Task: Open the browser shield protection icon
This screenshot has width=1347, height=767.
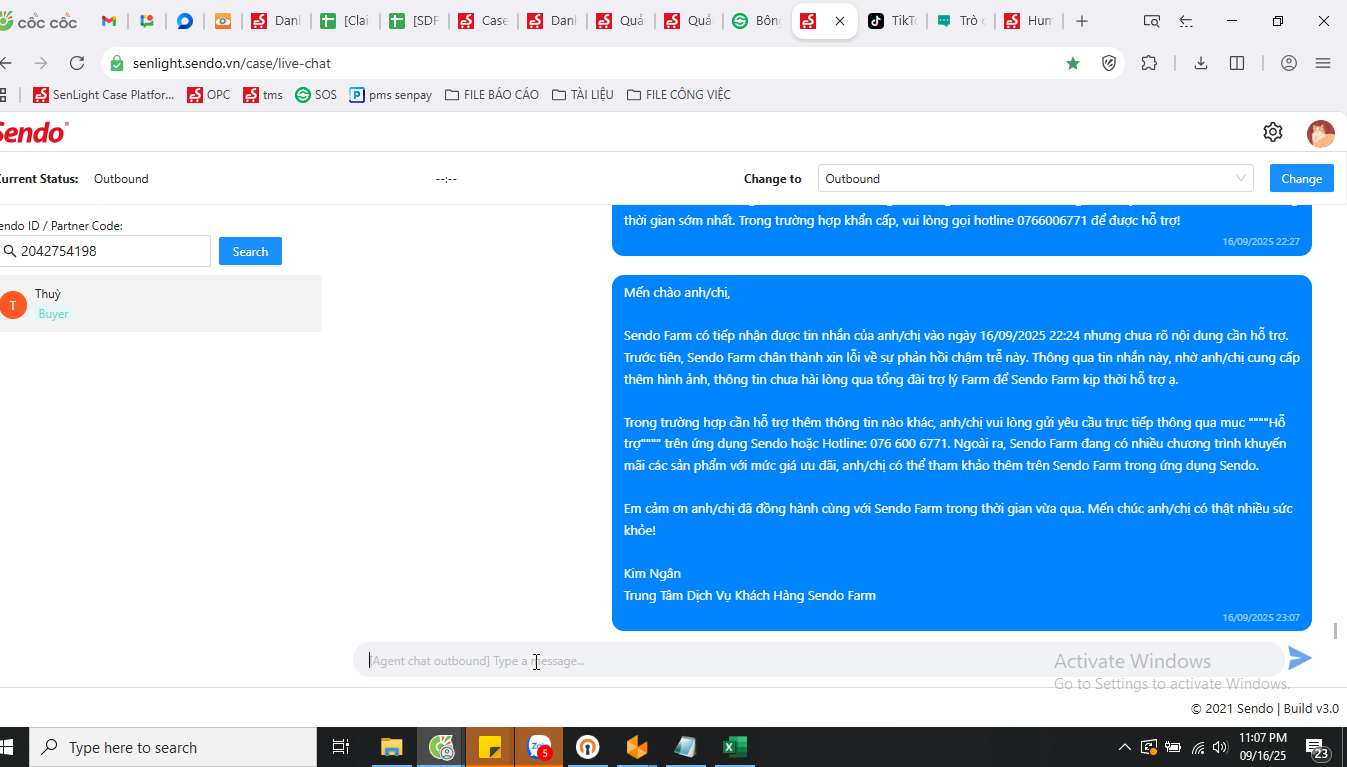Action: [1109, 63]
